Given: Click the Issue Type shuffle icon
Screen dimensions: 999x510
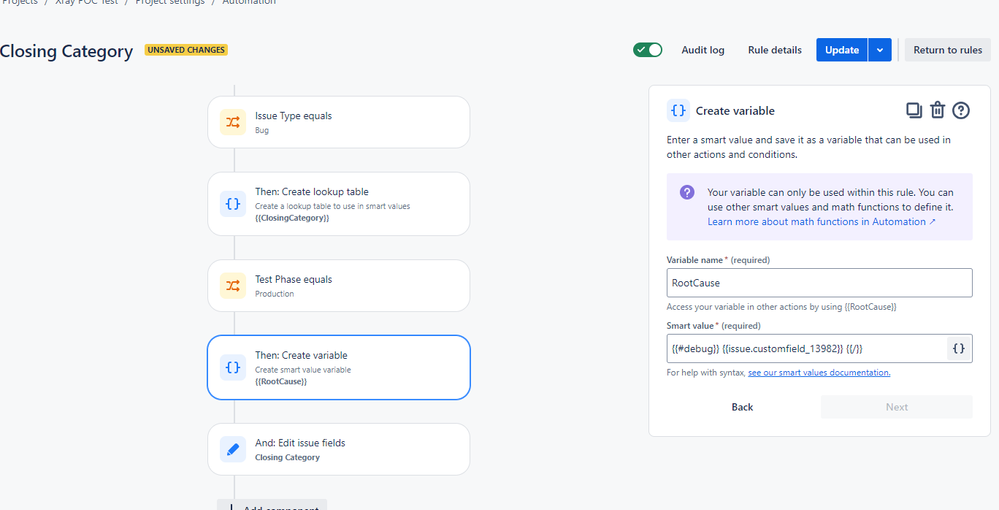Looking at the screenshot, I should click(233, 122).
